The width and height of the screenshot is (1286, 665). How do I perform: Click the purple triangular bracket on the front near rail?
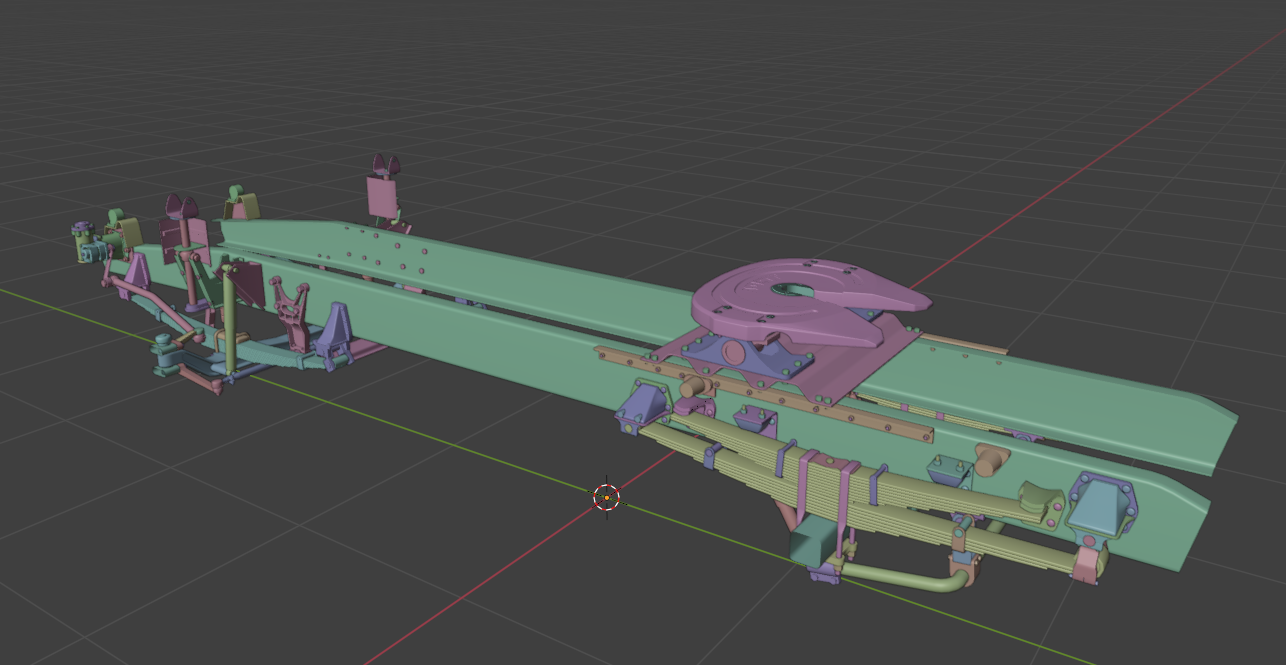pos(332,333)
